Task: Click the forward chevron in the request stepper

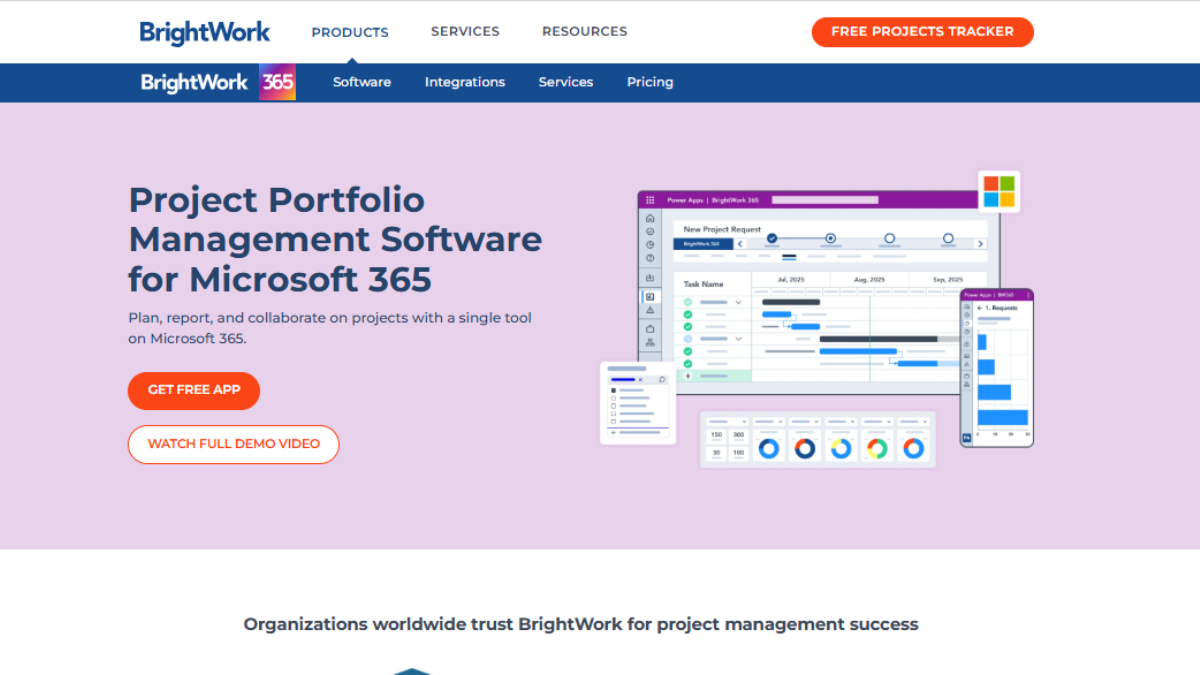Action: [x=980, y=244]
